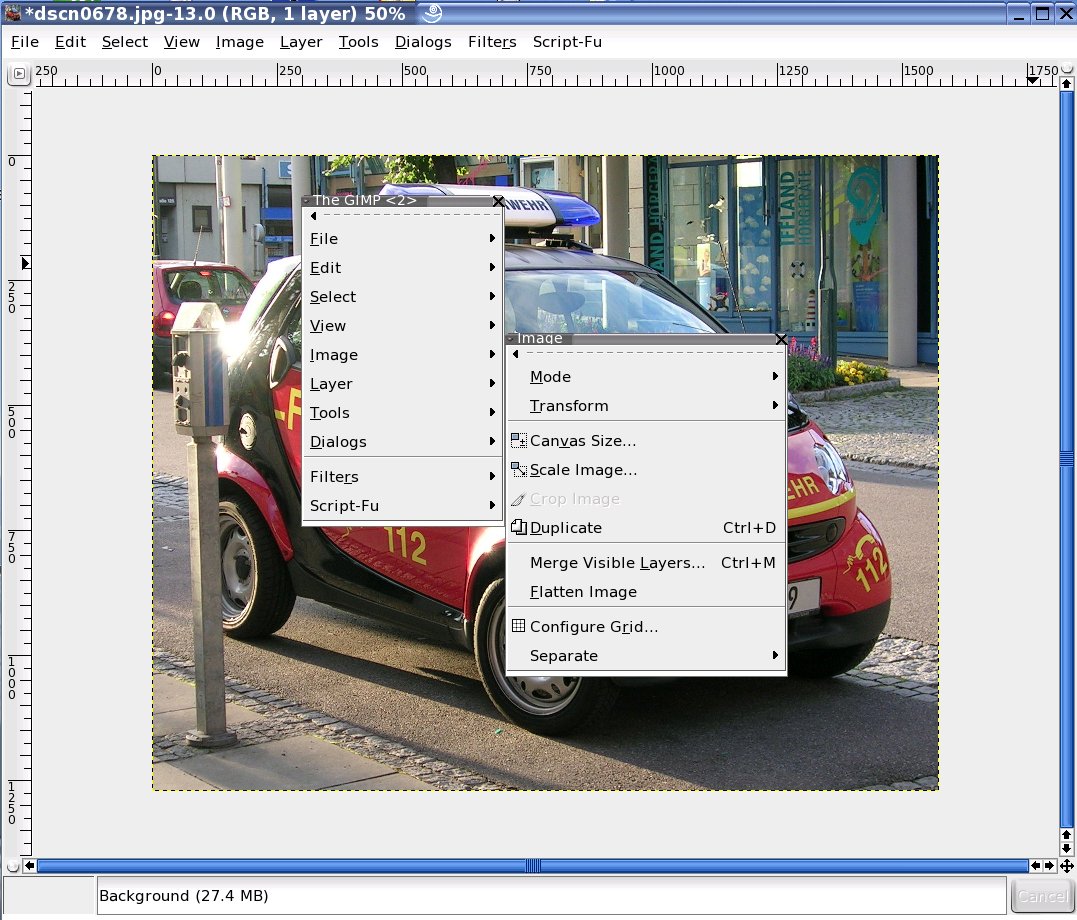
Task: Open the image menu button at ruler corner
Action: [x=18, y=73]
